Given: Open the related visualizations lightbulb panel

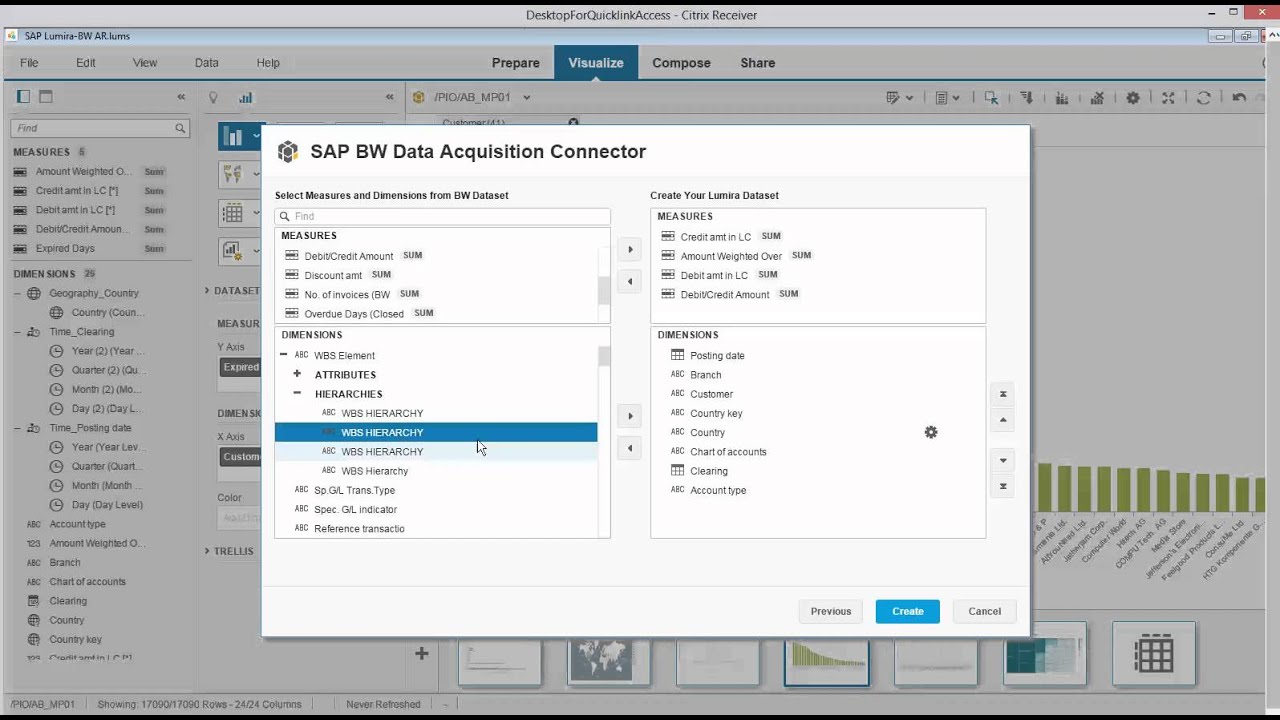Looking at the screenshot, I should [213, 98].
